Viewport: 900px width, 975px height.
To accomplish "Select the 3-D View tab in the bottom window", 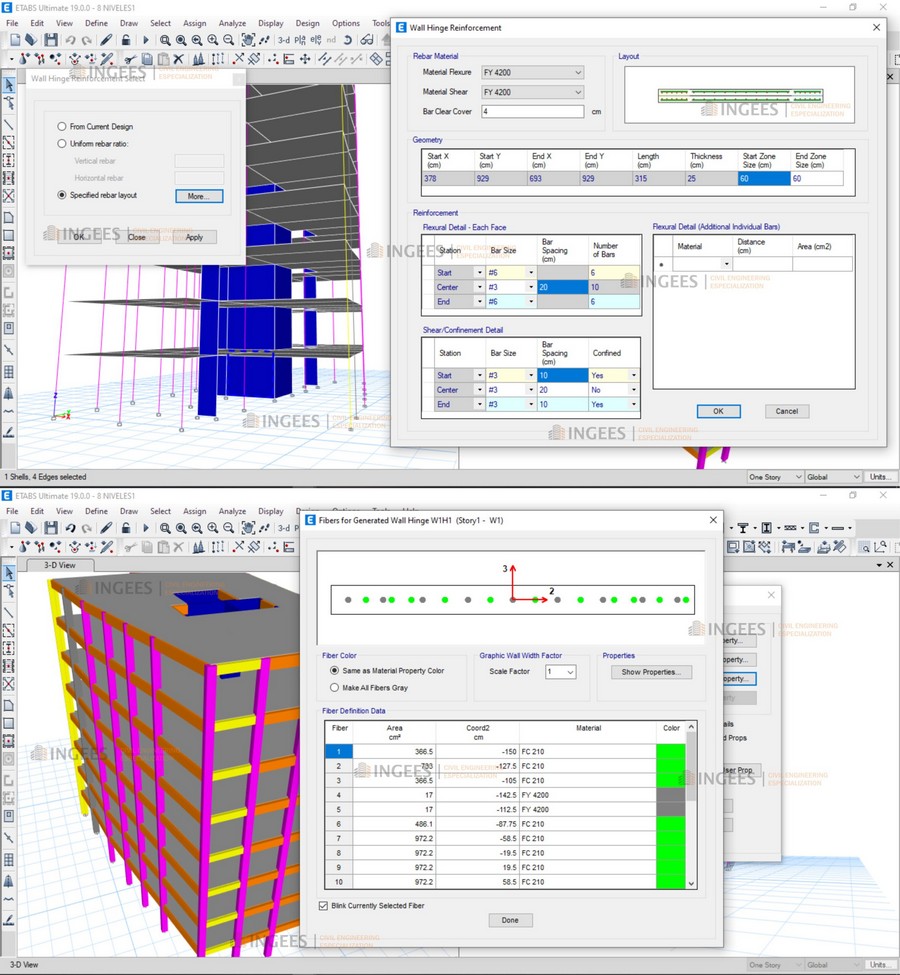I will coord(60,565).
